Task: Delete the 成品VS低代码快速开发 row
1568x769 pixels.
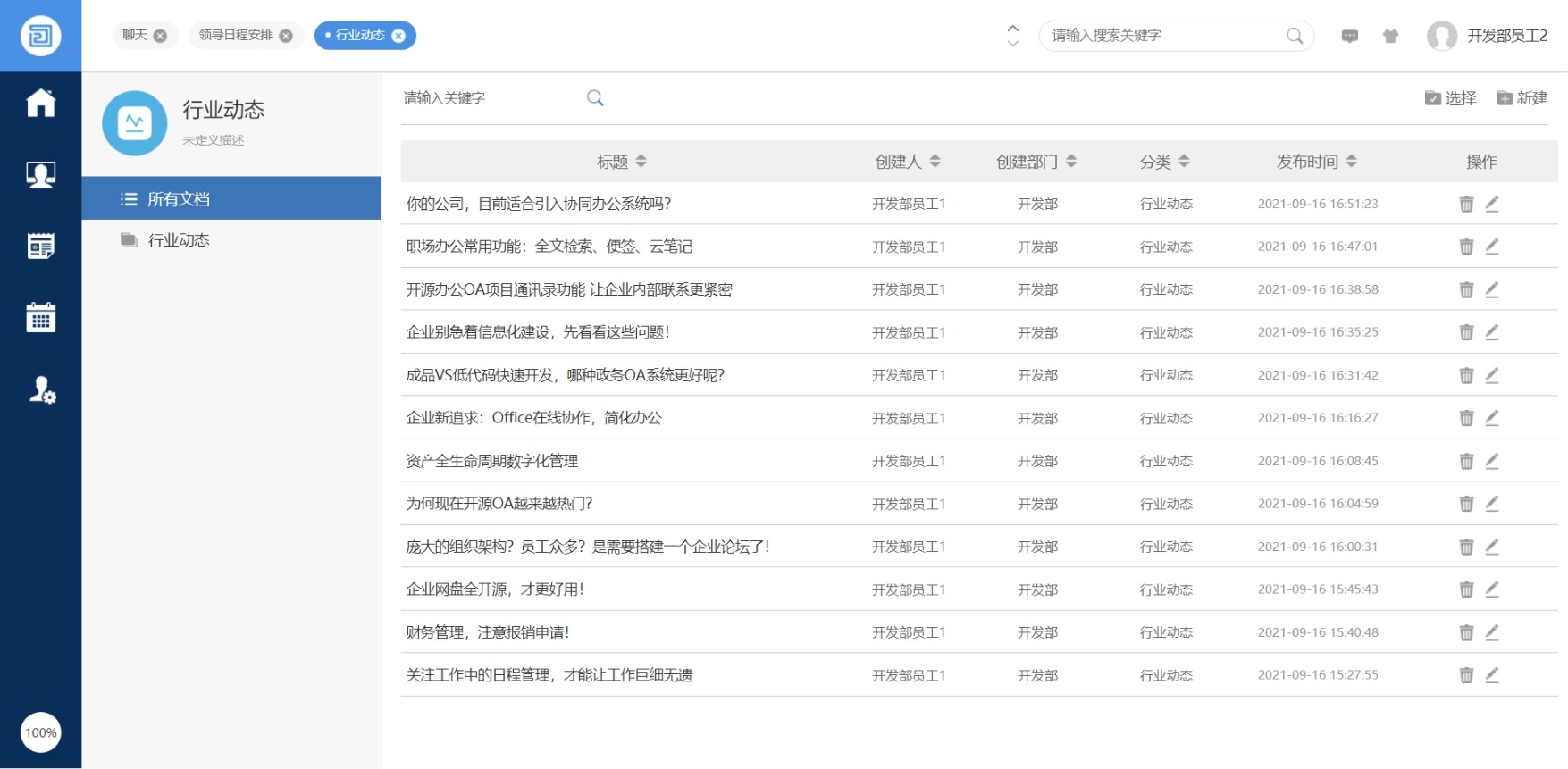Action: click(x=1466, y=375)
